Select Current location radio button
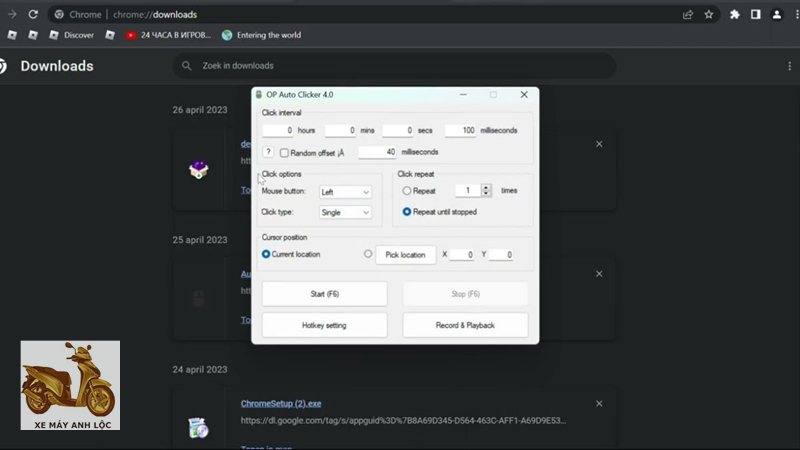This screenshot has width=800, height=450. click(266, 254)
